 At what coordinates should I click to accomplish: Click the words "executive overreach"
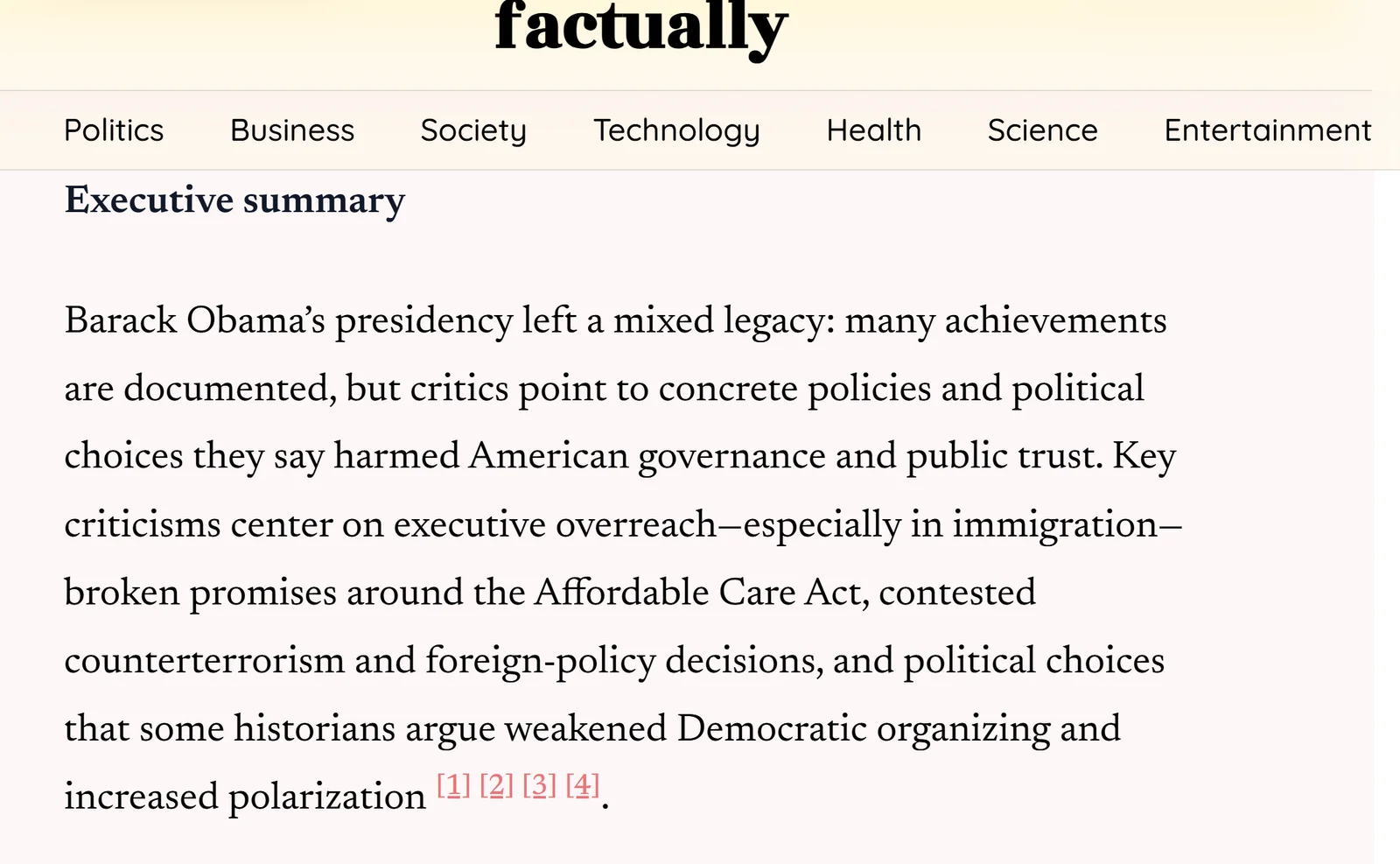point(556,525)
